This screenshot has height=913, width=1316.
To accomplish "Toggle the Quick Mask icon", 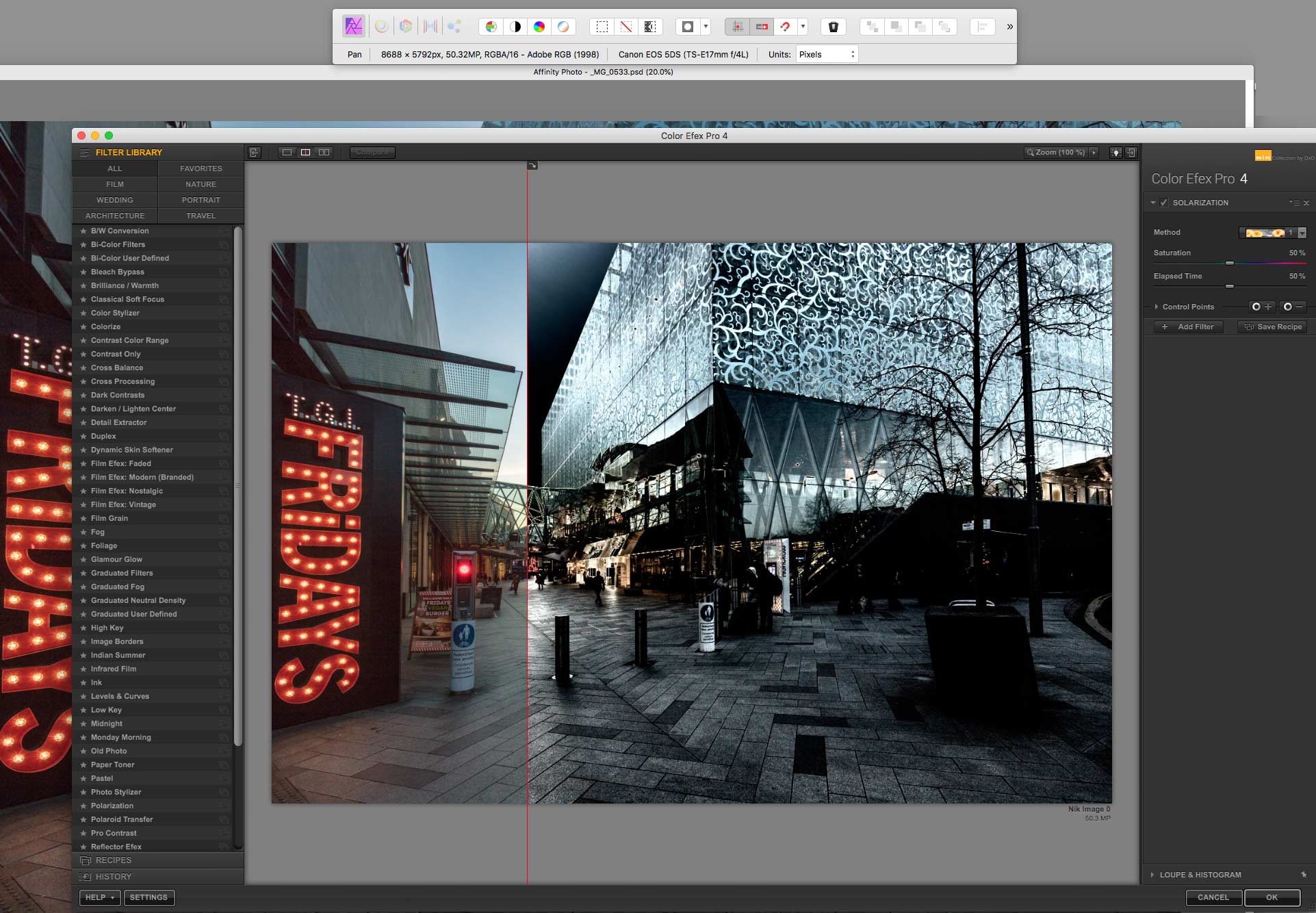I will point(688,27).
